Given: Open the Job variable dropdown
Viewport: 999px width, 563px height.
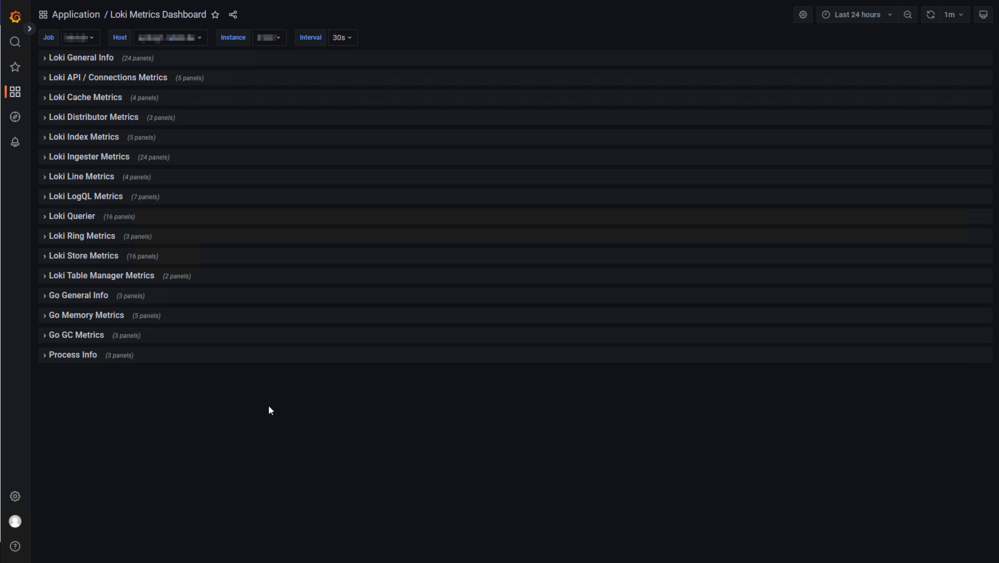Looking at the screenshot, I should 79,38.
